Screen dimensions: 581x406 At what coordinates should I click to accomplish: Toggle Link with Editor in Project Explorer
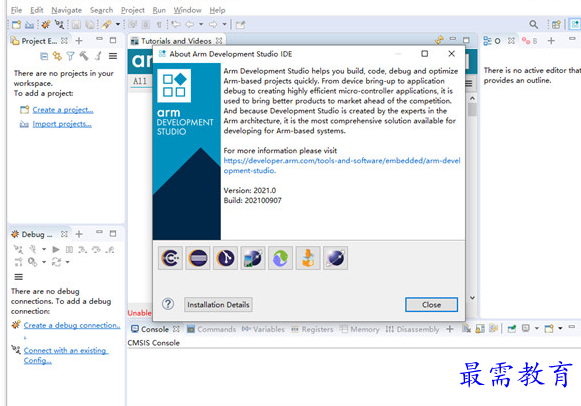57,56
